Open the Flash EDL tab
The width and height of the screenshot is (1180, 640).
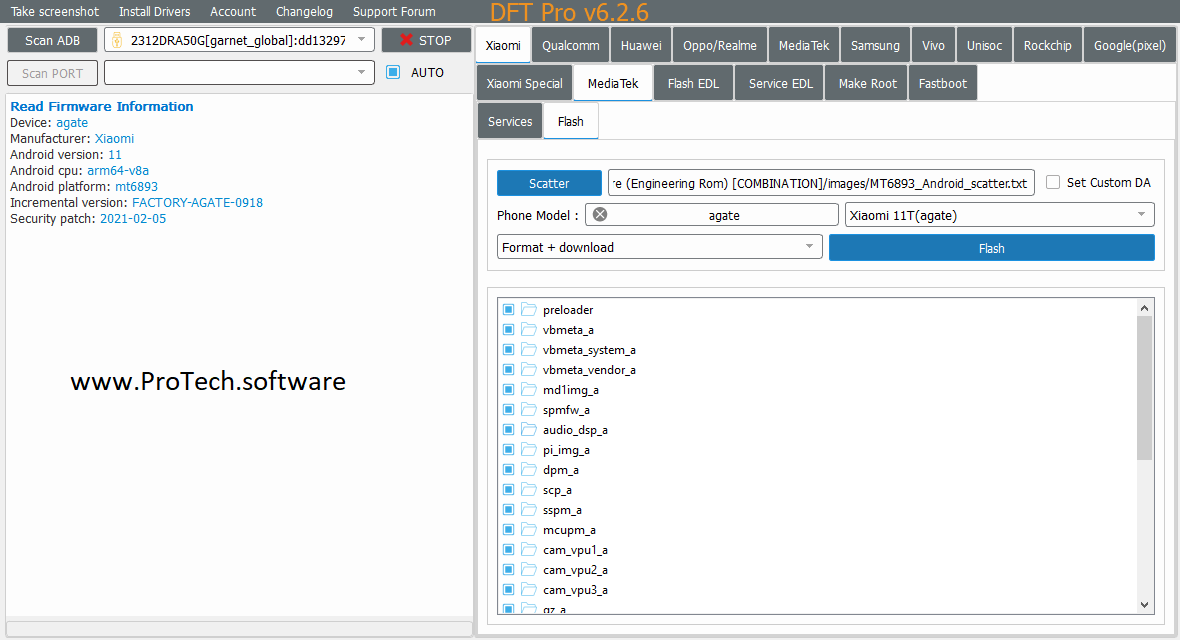pos(693,84)
